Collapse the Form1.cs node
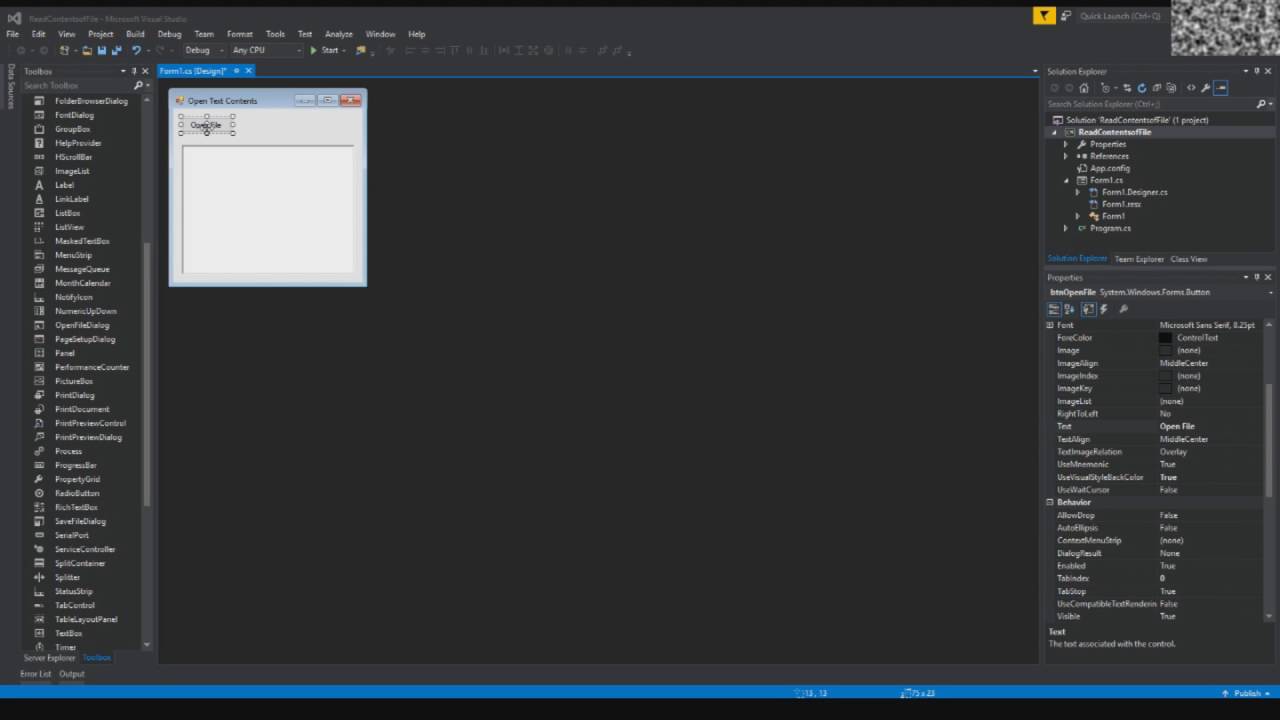Image resolution: width=1280 pixels, height=720 pixels. click(1066, 180)
